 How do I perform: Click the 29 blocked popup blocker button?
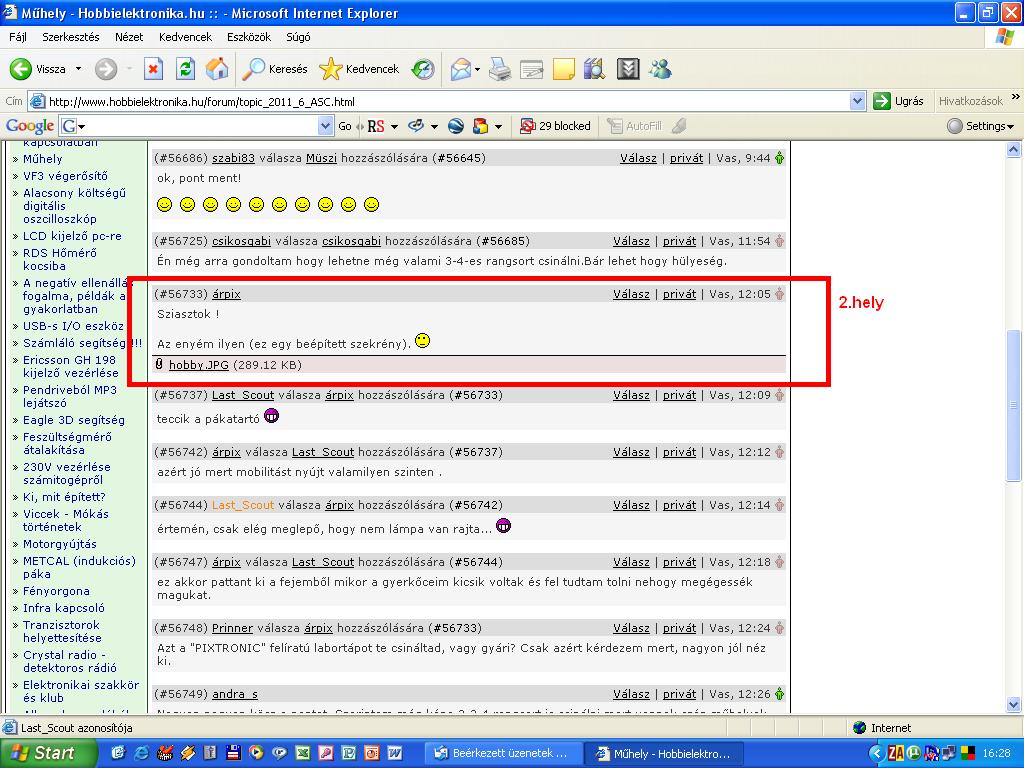click(x=555, y=125)
